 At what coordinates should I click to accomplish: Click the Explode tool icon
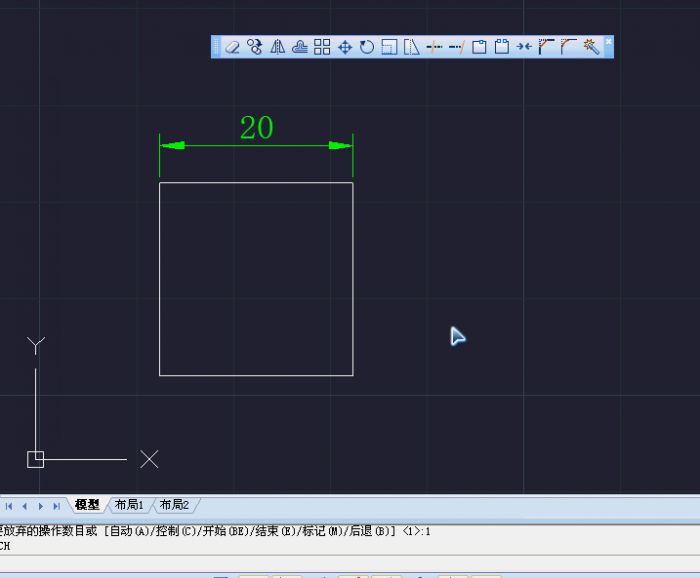pyautogui.click(x=591, y=47)
